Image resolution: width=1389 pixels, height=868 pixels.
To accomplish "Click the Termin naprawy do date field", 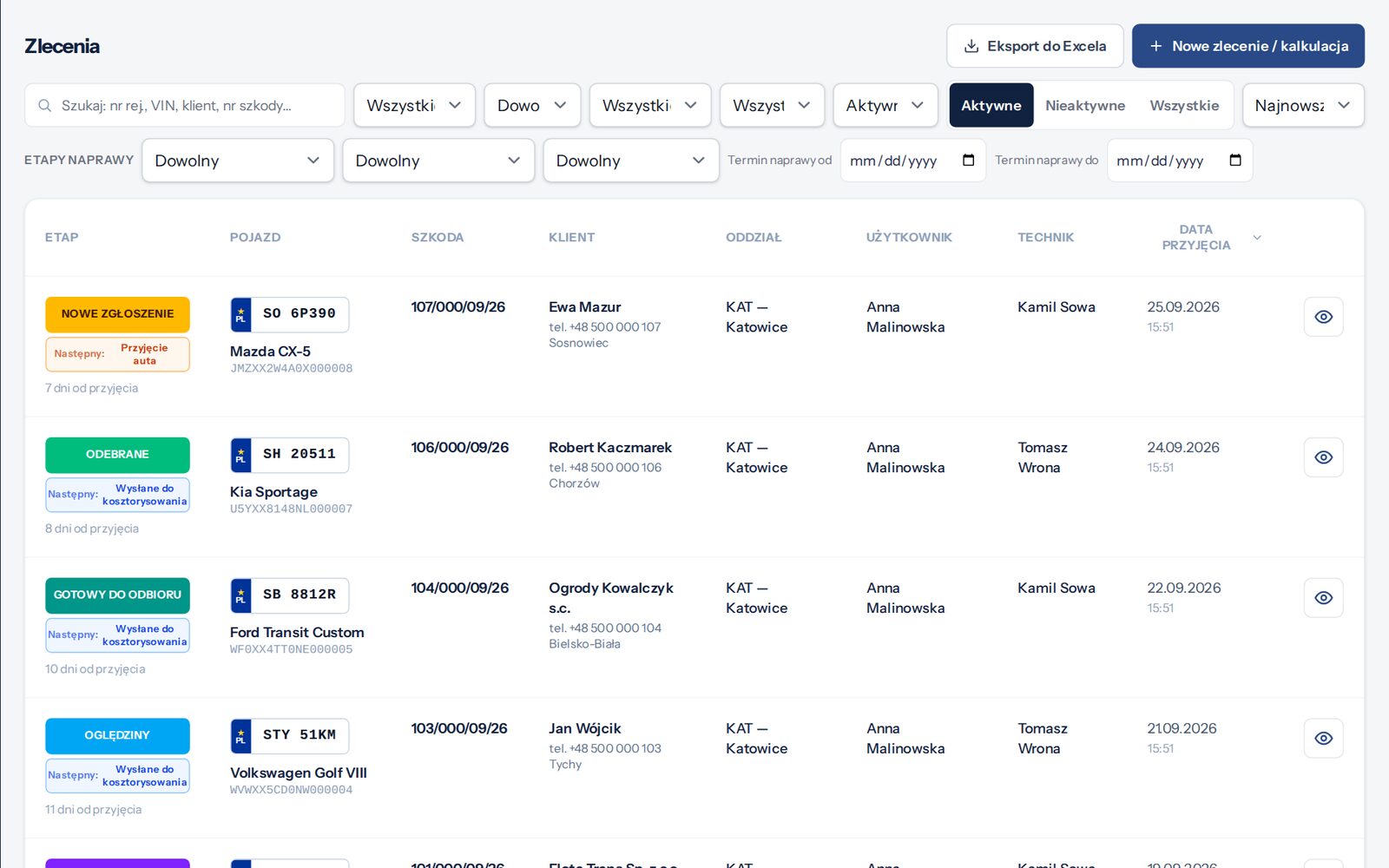I will pos(1180,161).
